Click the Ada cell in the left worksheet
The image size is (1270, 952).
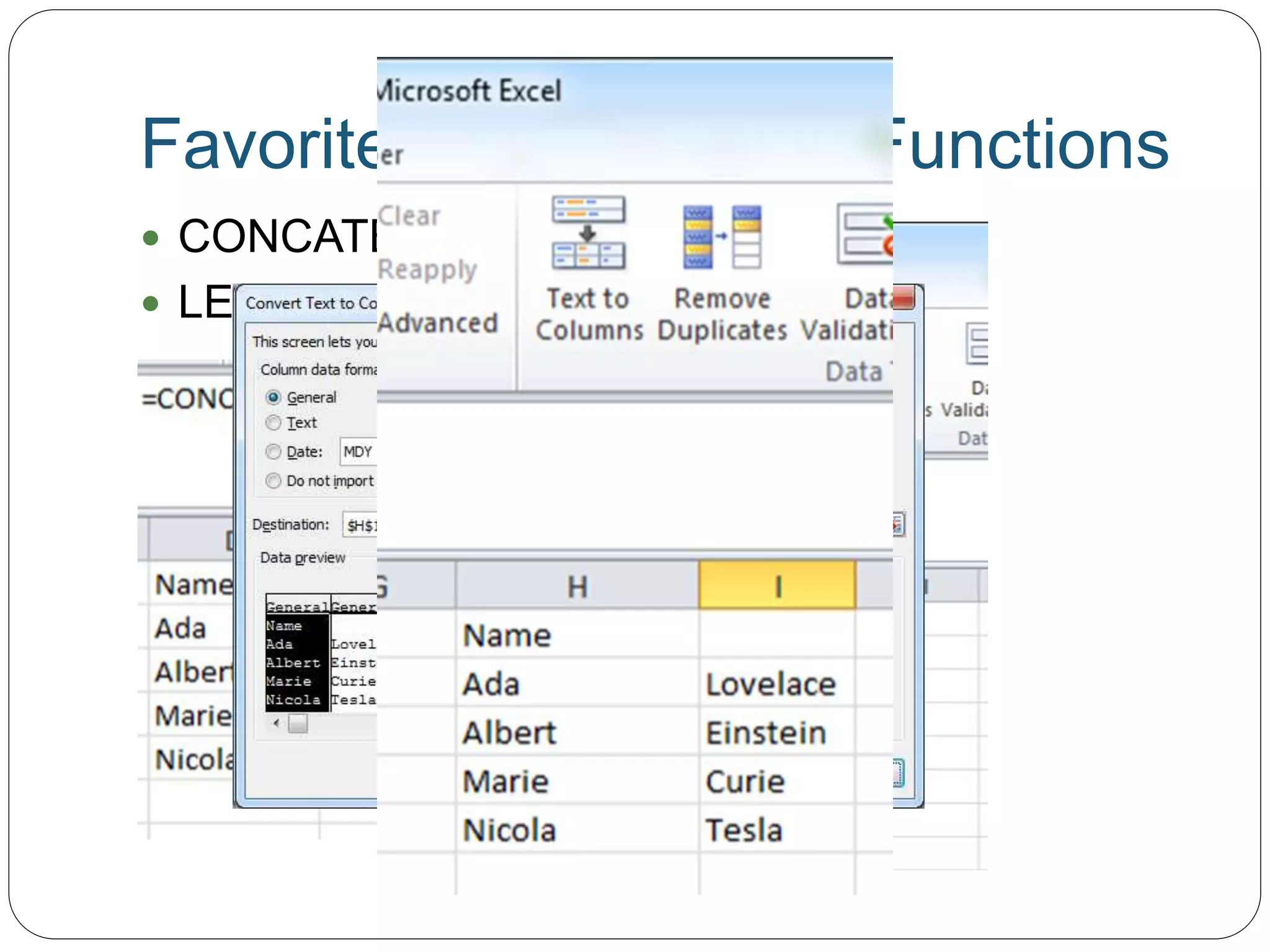click(192, 628)
